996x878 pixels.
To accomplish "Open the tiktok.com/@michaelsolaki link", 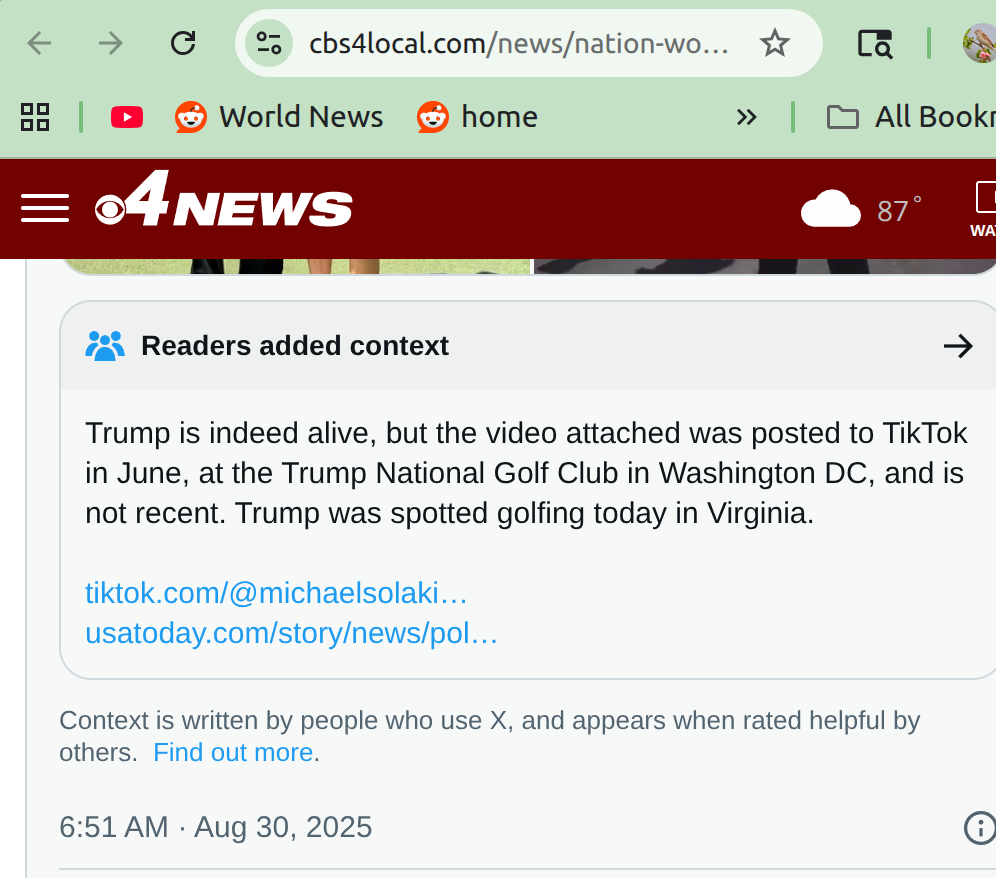I will point(276,593).
